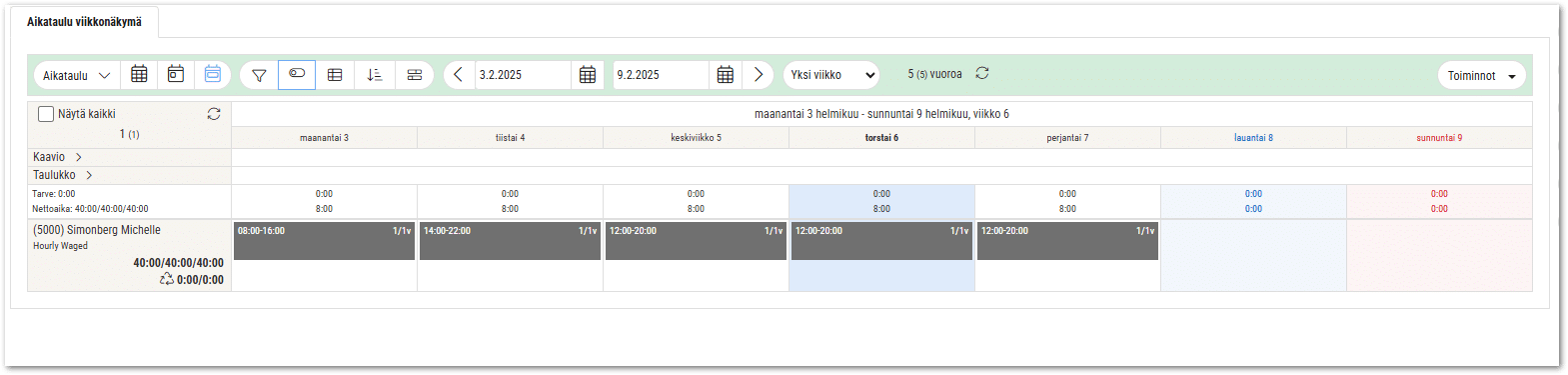Switch to the day calendar view icon
The width and height of the screenshot is (1568, 375).
coord(176,75)
